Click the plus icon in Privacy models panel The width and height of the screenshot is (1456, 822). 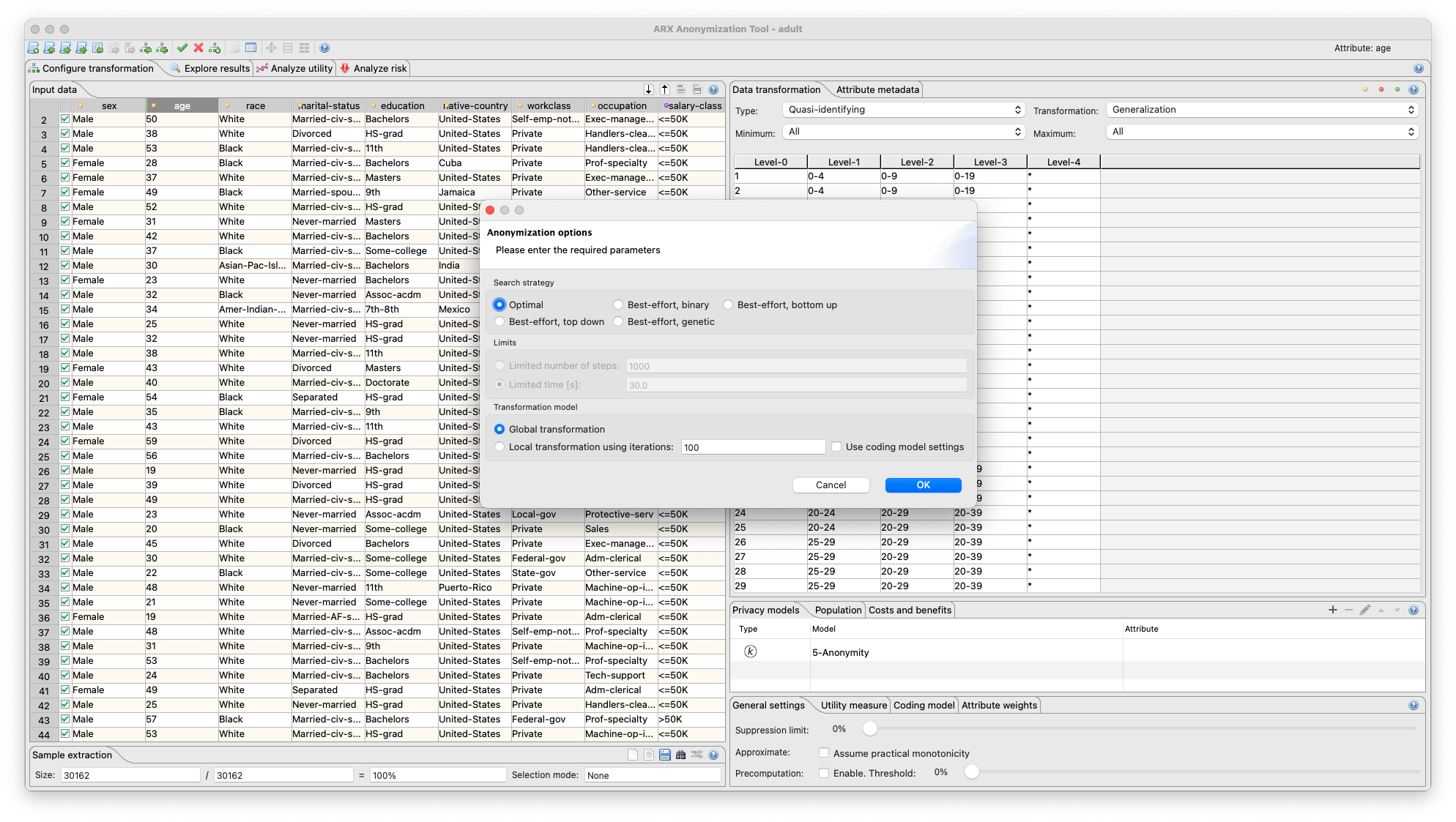tap(1333, 610)
